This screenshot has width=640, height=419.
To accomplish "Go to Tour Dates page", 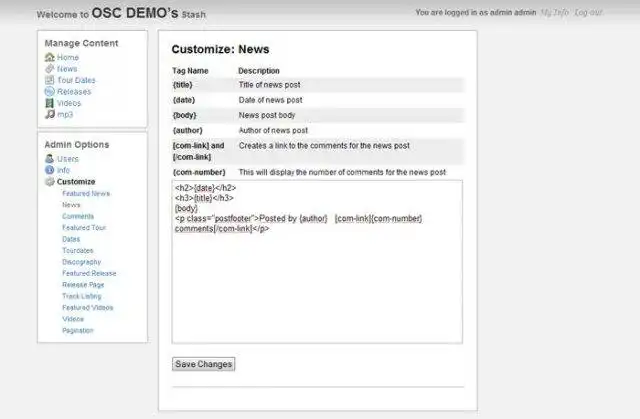I will tap(76, 80).
